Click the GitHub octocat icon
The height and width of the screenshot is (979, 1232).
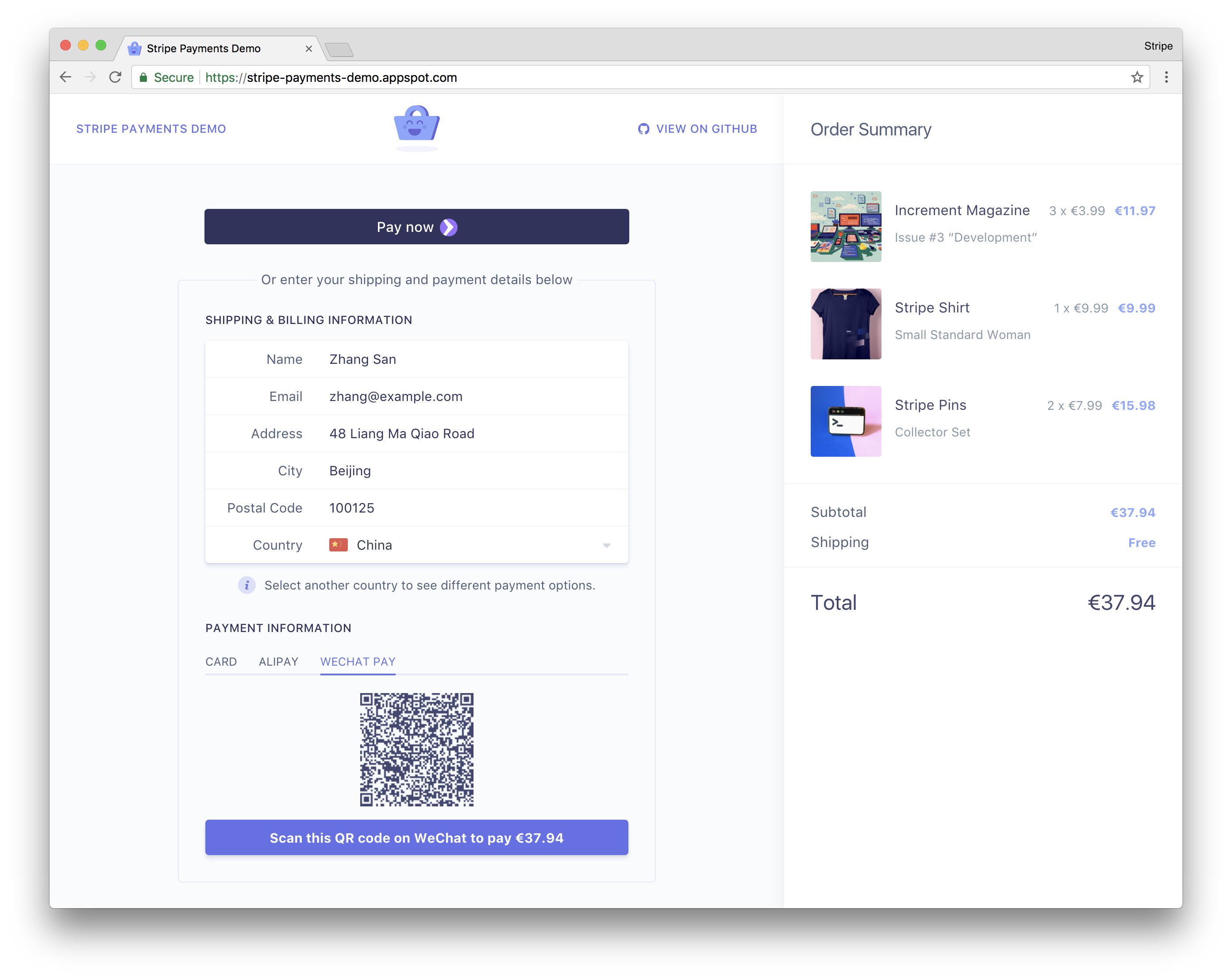point(643,129)
